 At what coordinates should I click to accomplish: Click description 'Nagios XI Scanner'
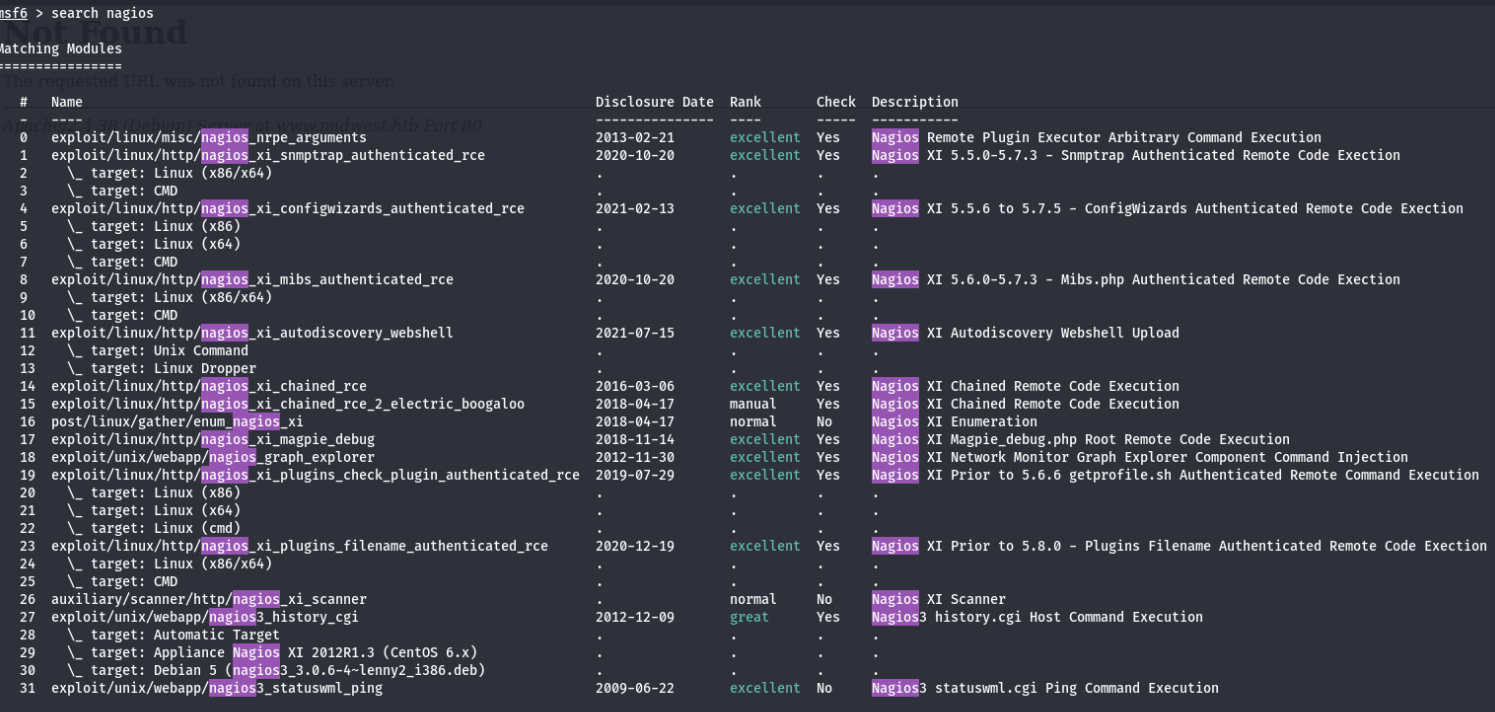coord(938,600)
